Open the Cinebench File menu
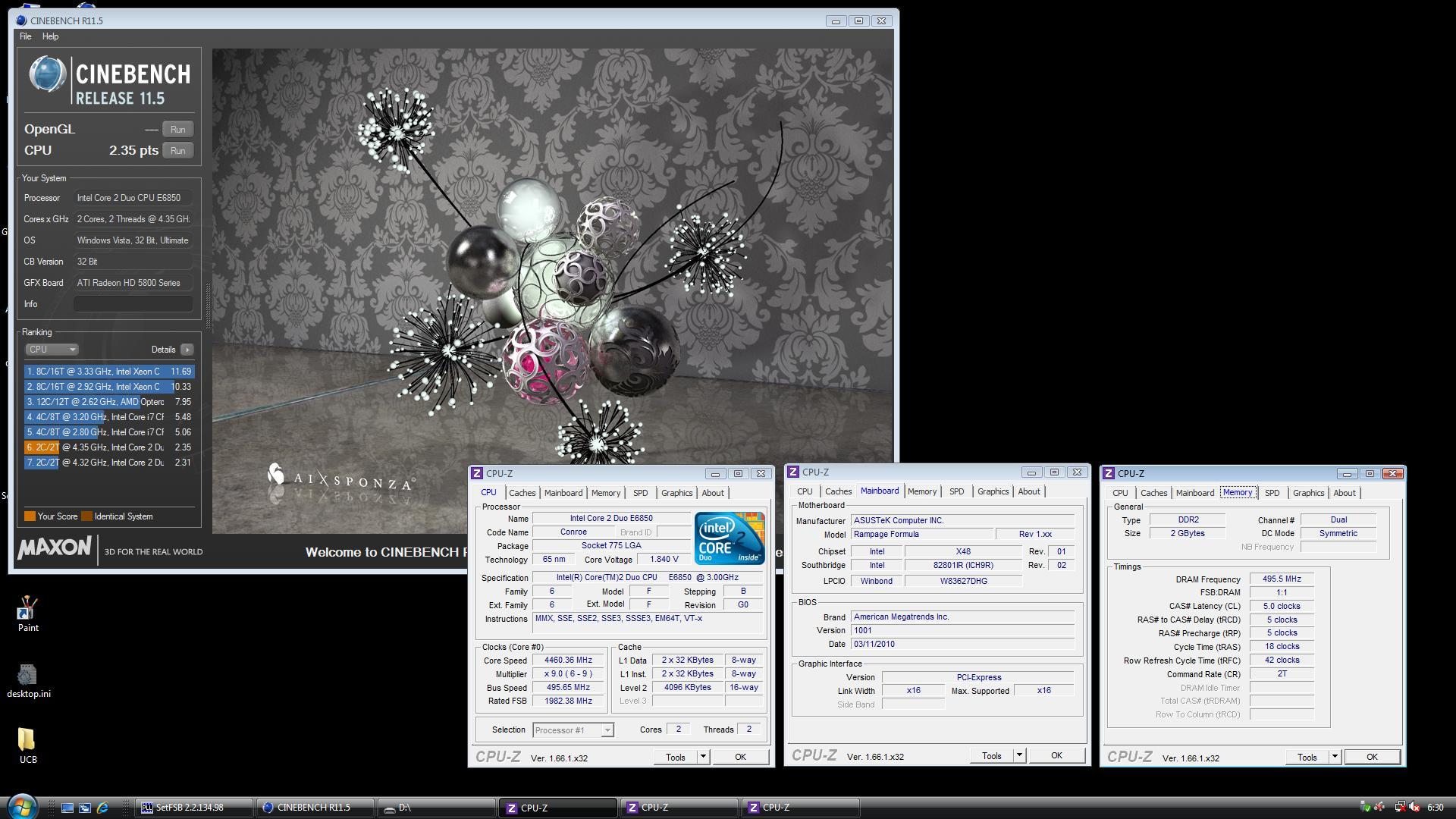The width and height of the screenshot is (1456, 819). (25, 36)
